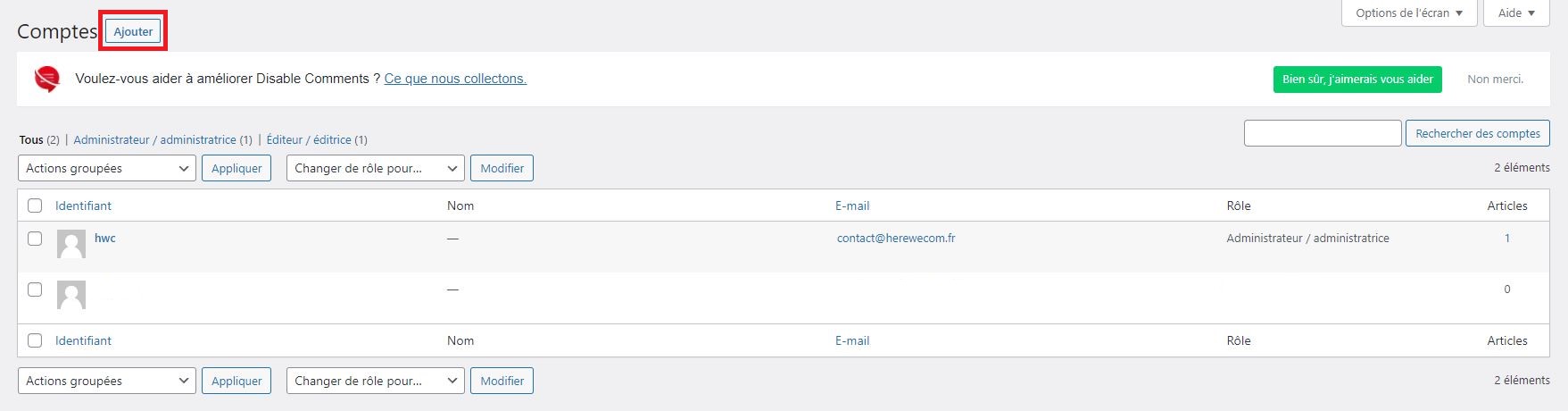Click the Disable Comments logo icon

(x=47, y=79)
